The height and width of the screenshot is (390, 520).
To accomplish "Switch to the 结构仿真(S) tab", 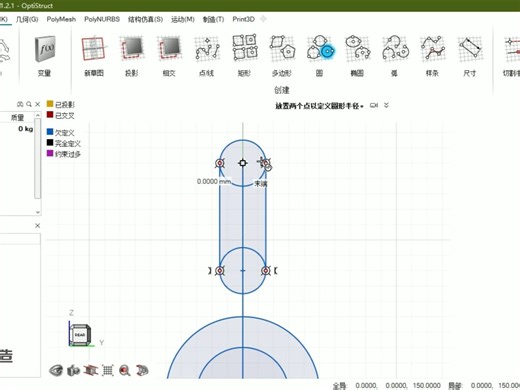I will pyautogui.click(x=145, y=19).
